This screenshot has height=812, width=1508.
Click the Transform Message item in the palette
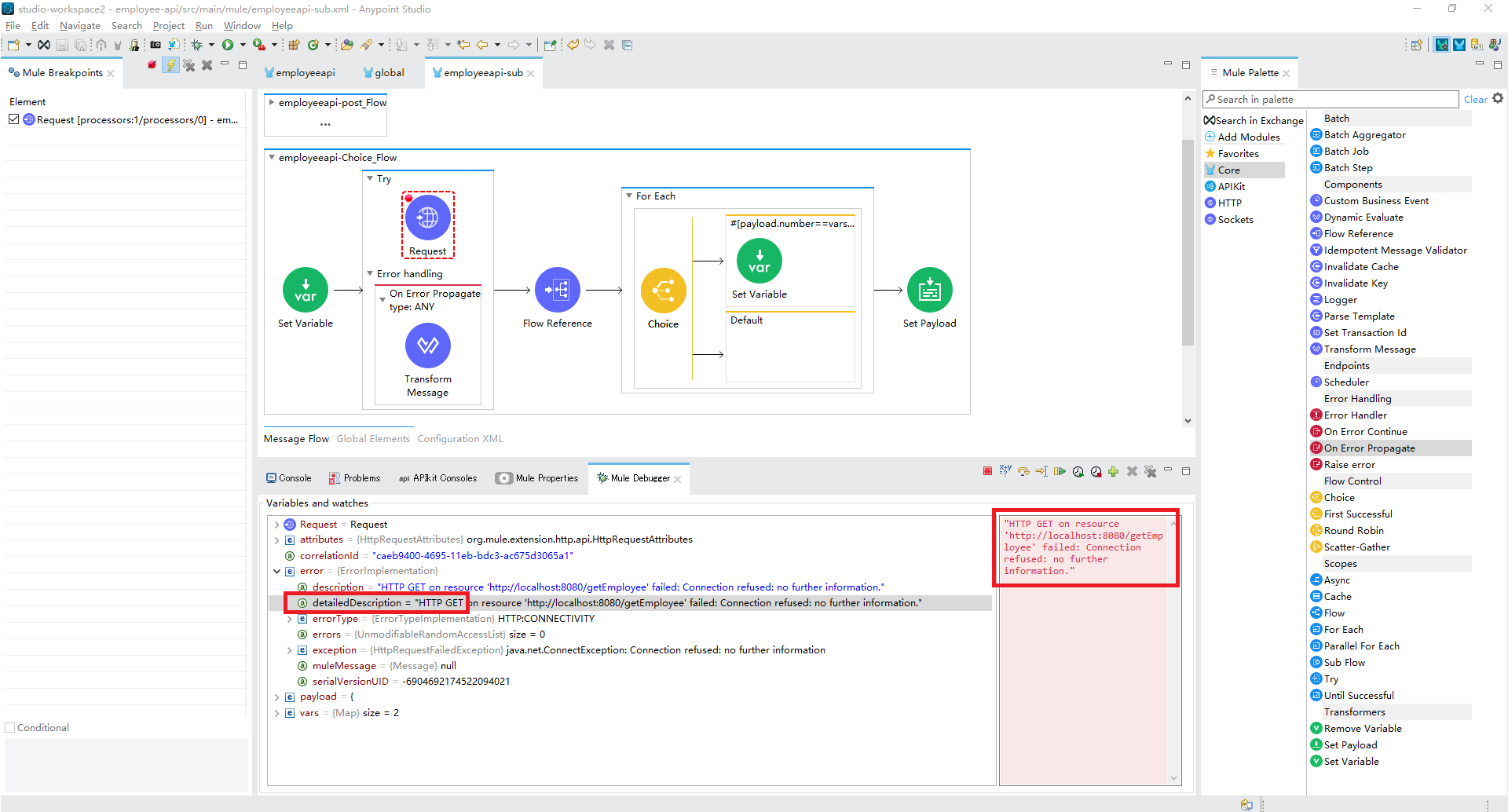click(1370, 349)
